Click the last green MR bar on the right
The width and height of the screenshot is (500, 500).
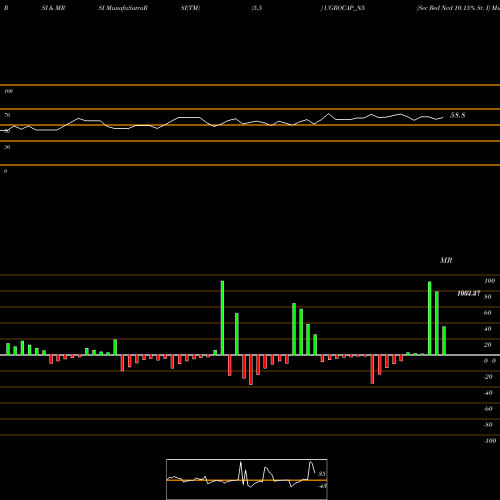click(444, 340)
